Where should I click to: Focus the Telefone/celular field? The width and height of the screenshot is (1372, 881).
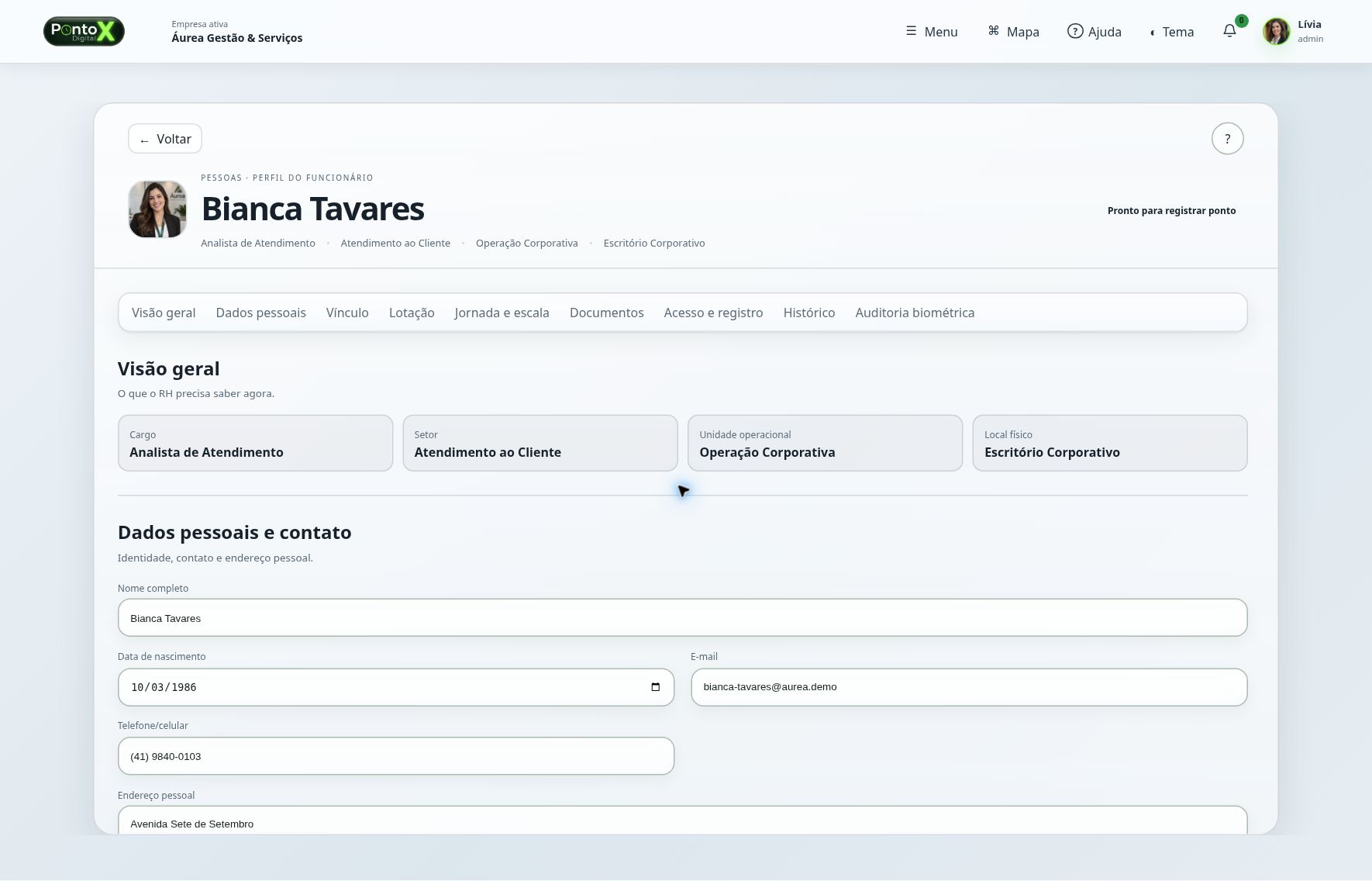395,756
